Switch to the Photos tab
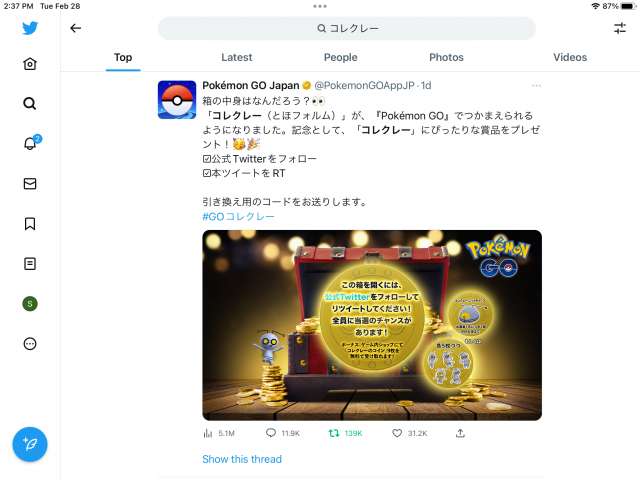Screen dimensions: 640x480 (447, 58)
